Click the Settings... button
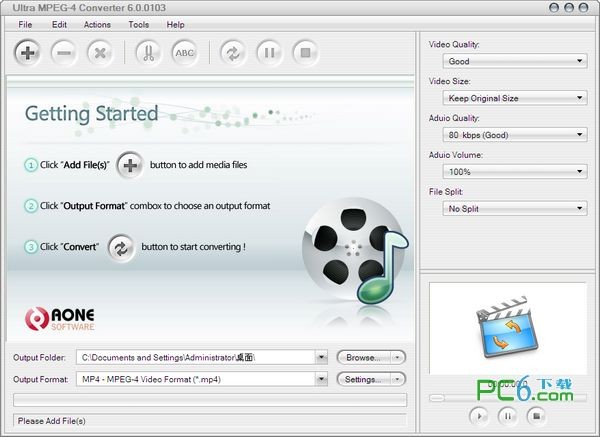 click(x=364, y=379)
